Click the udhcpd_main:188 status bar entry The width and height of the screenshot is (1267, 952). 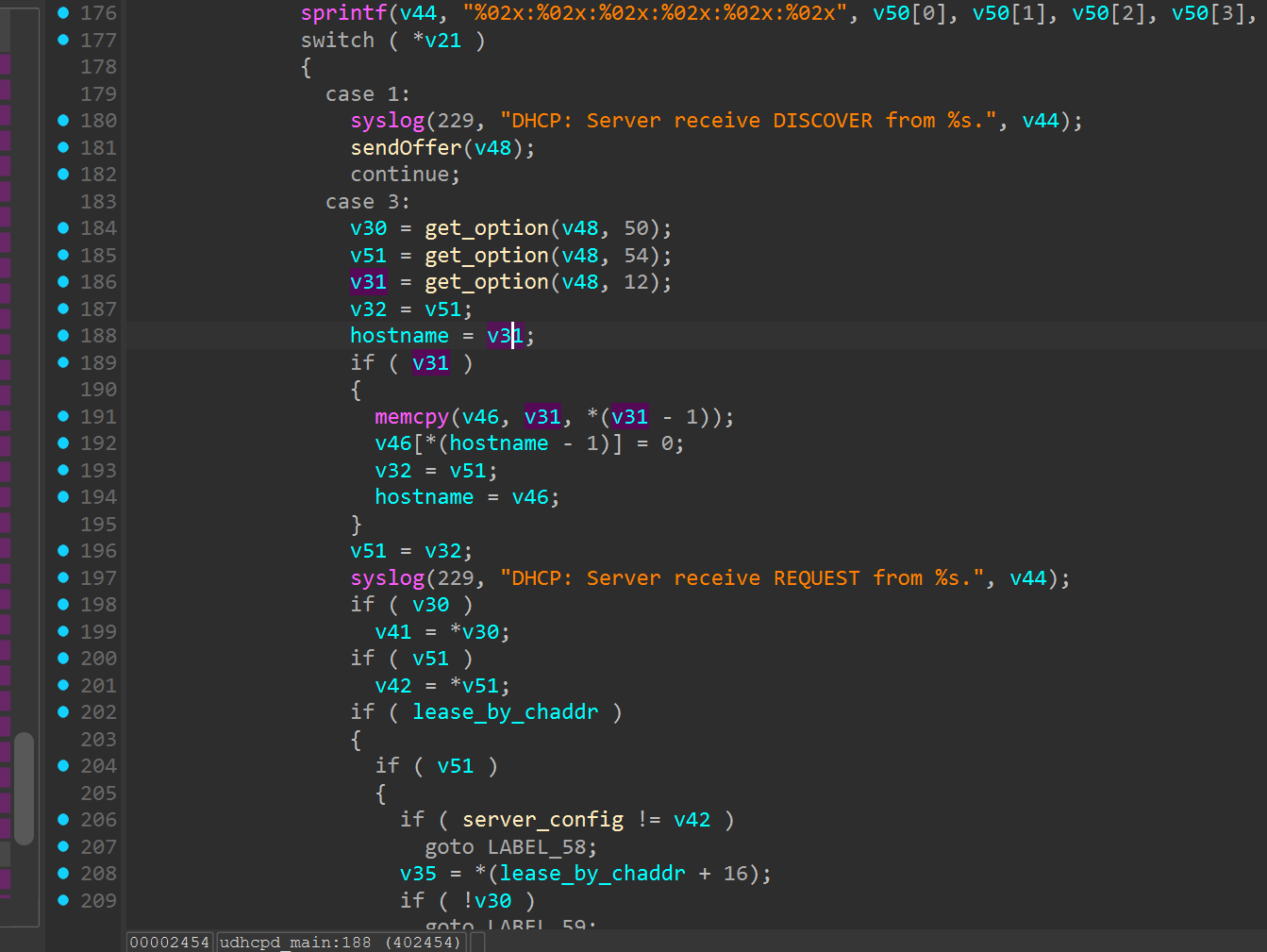coord(341,943)
